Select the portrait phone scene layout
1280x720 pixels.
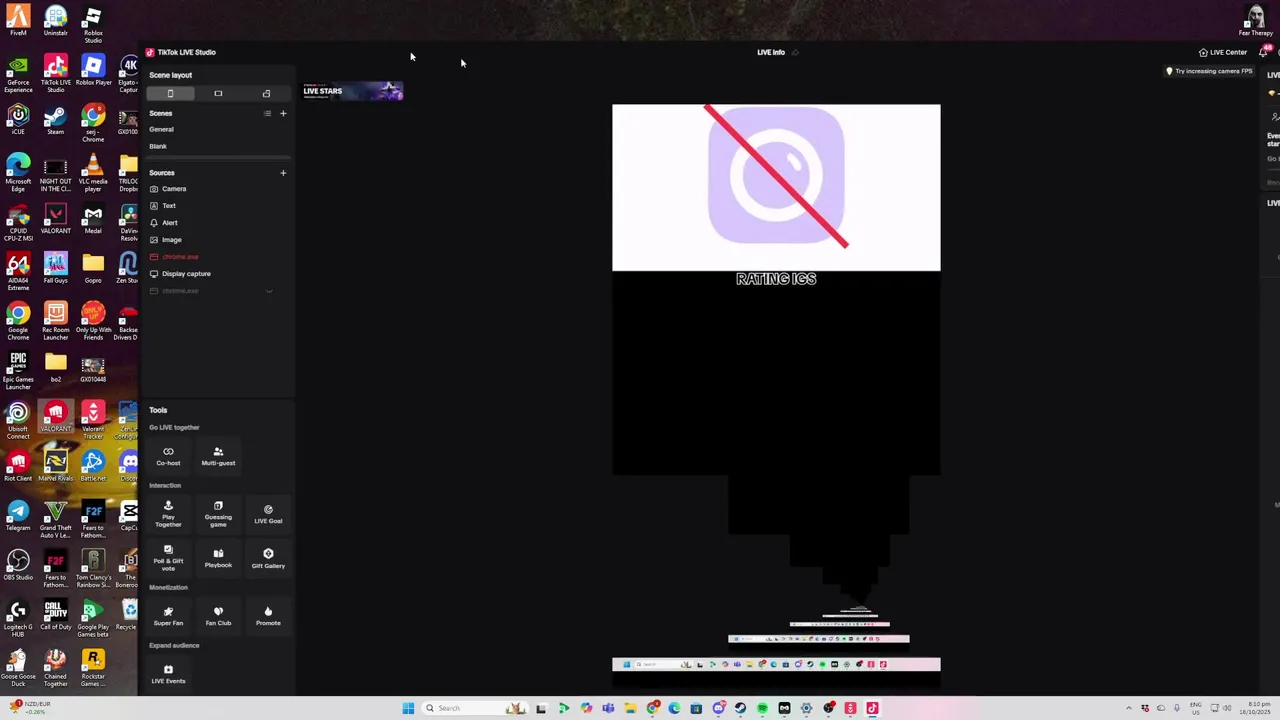coord(170,93)
